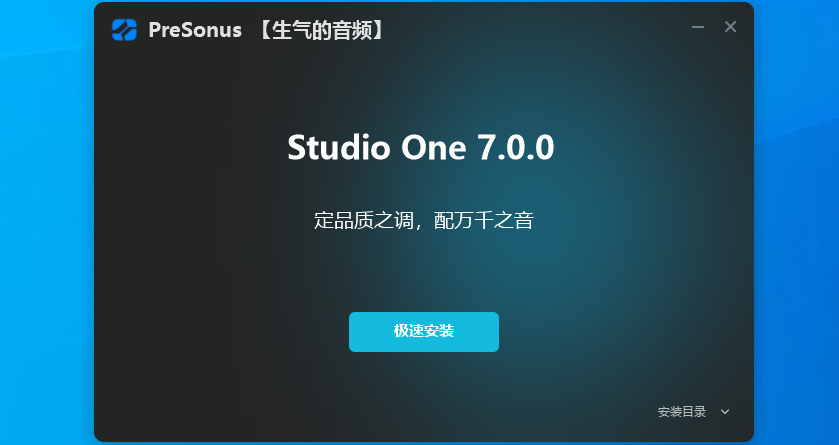The image size is (839, 445).
Task: Hit the cyan quick install button
Action: pyautogui.click(x=424, y=332)
